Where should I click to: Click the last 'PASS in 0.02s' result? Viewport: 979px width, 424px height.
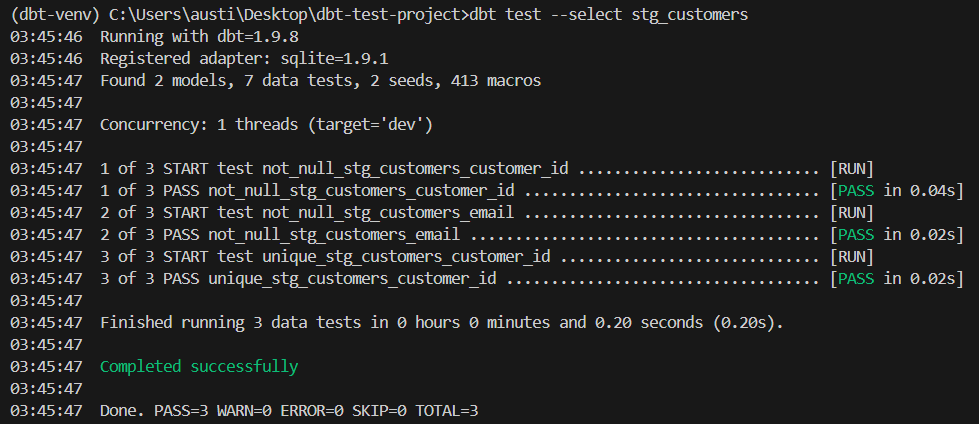(897, 279)
